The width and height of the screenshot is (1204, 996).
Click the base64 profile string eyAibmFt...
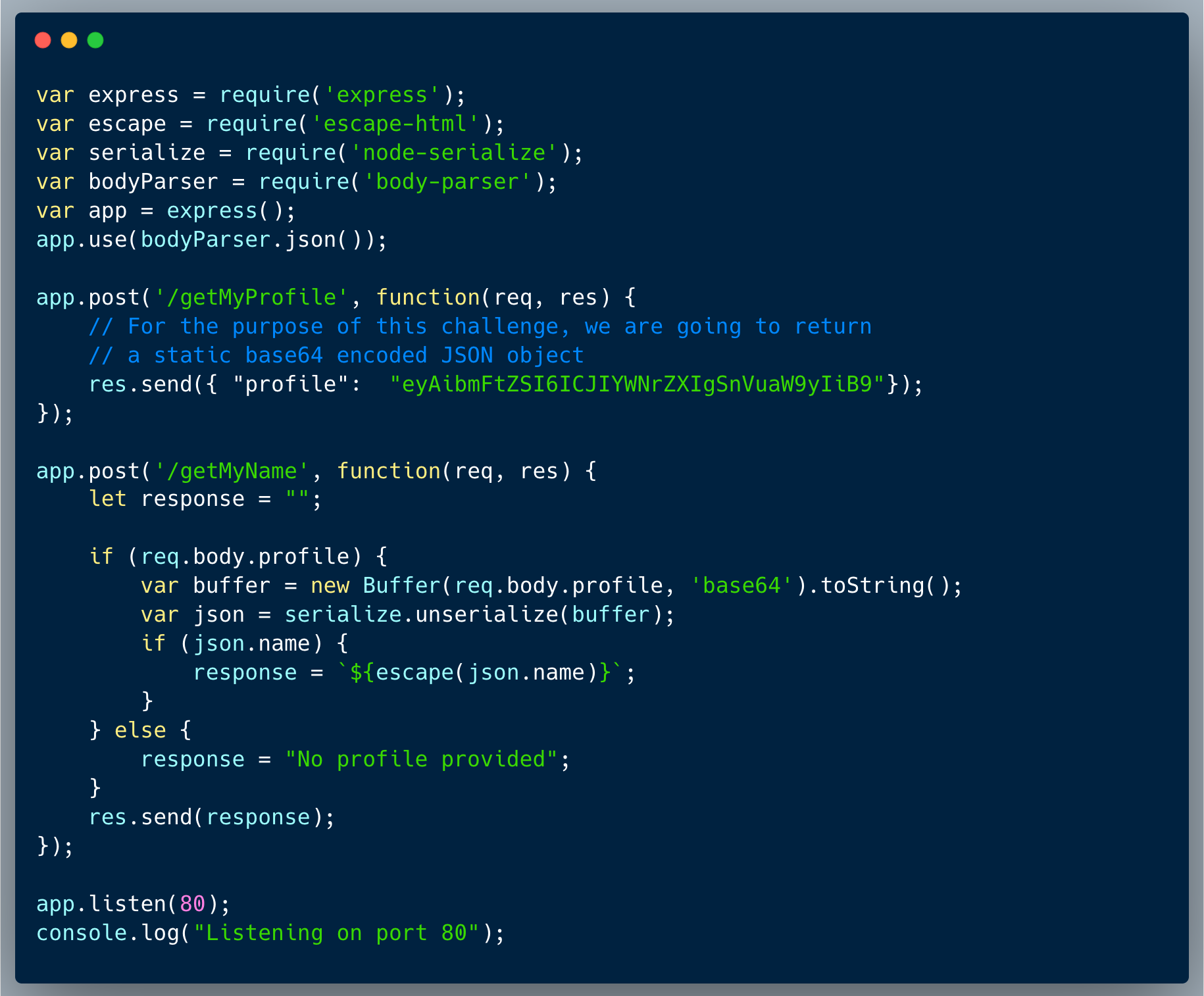tap(637, 385)
